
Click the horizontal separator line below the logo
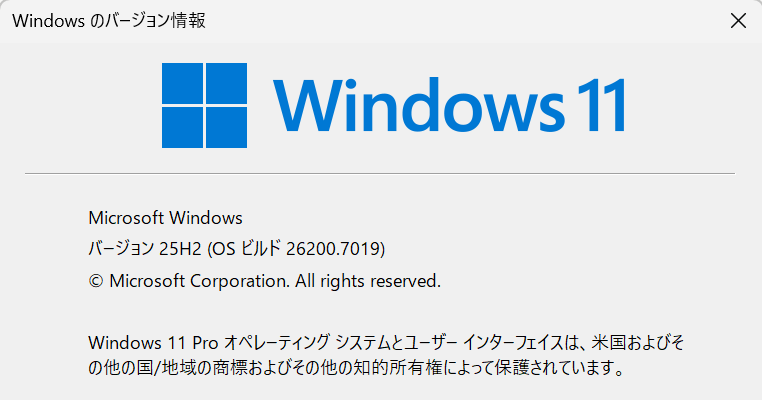coord(380,173)
